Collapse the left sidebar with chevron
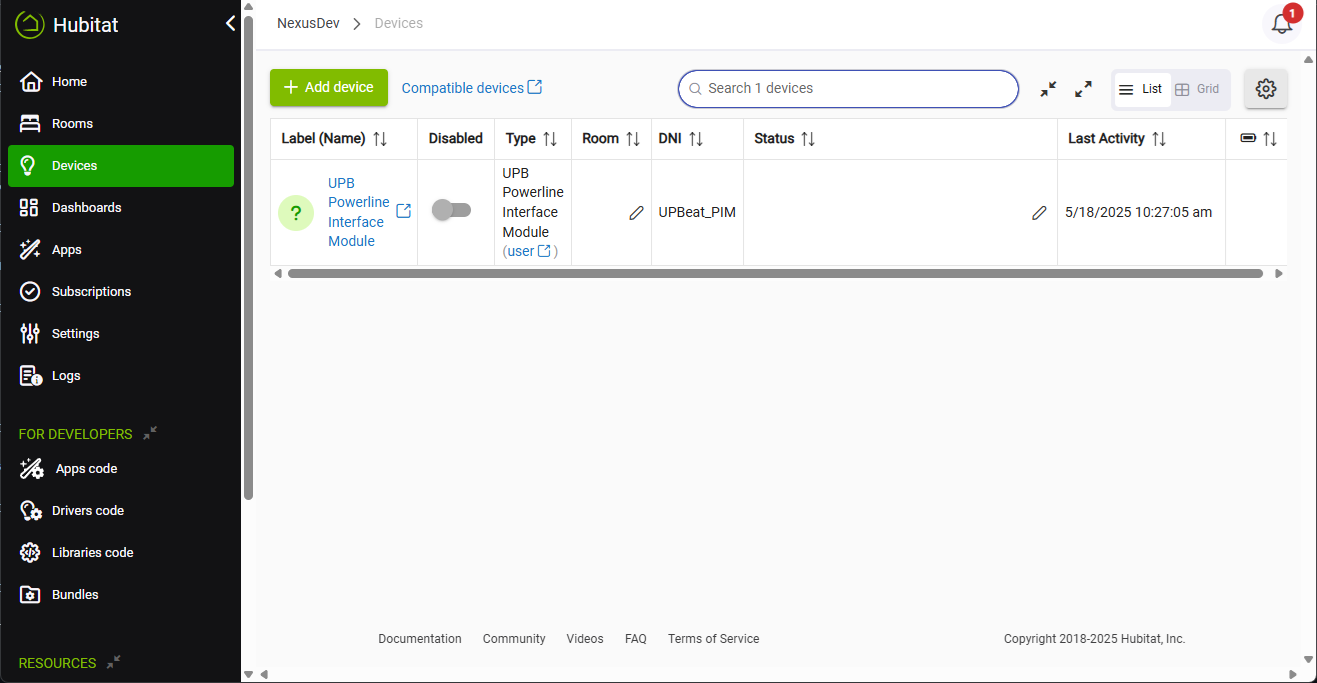This screenshot has height=683, width=1317. tap(230, 23)
